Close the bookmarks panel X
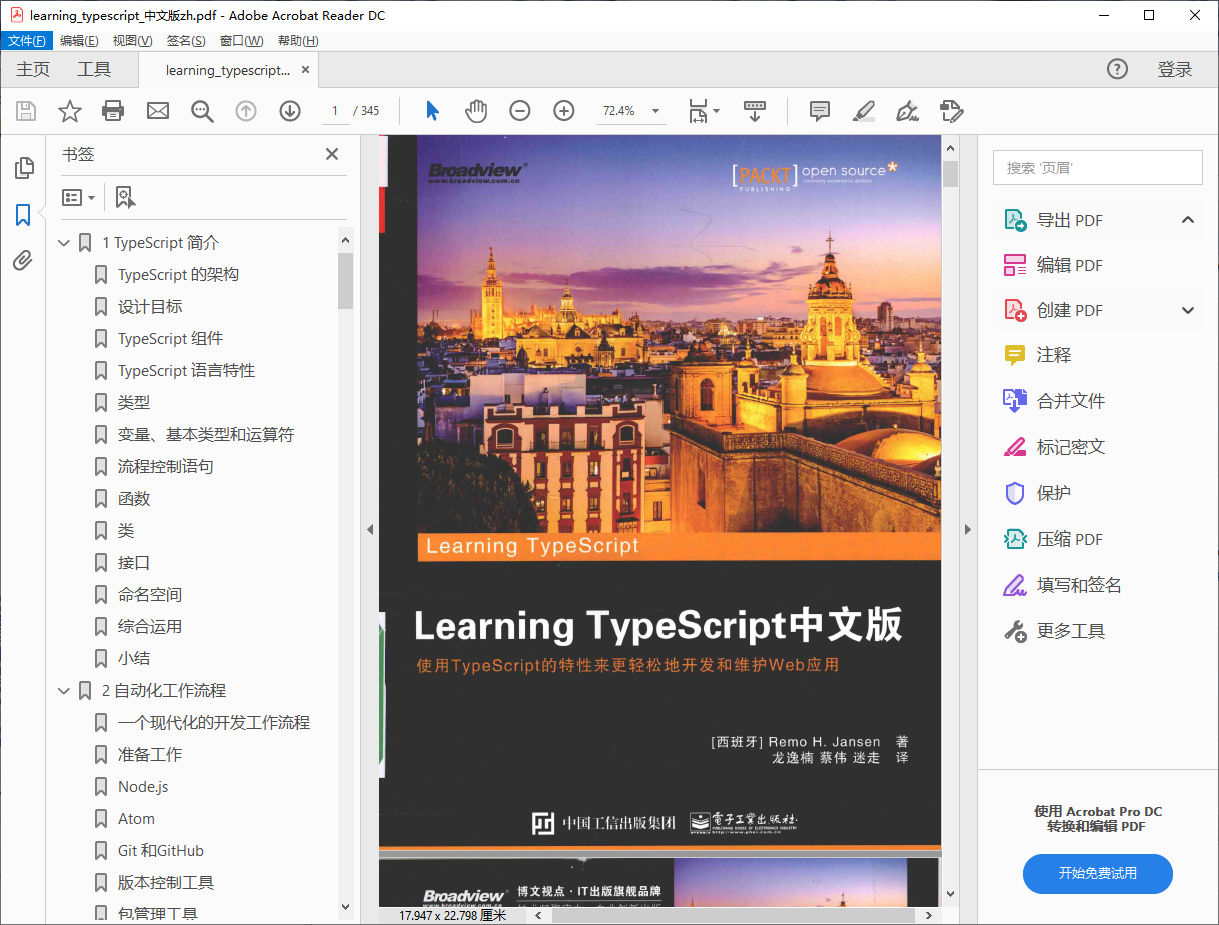 coord(332,154)
